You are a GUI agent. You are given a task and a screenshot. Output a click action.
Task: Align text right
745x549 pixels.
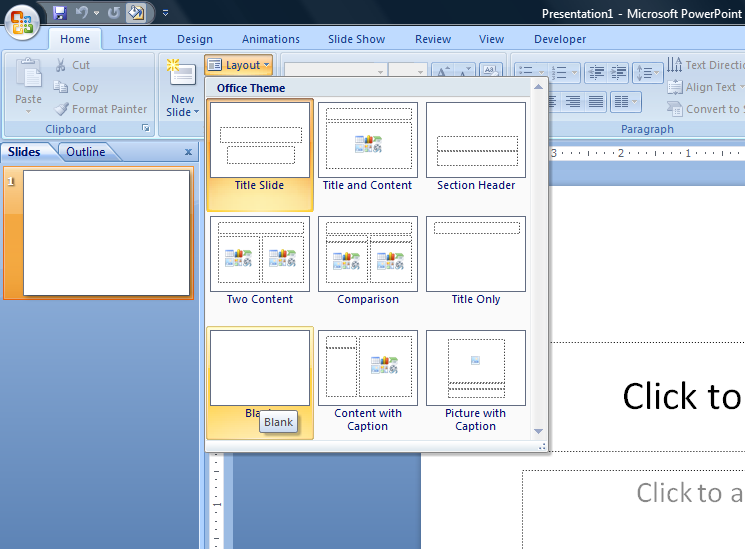point(573,101)
